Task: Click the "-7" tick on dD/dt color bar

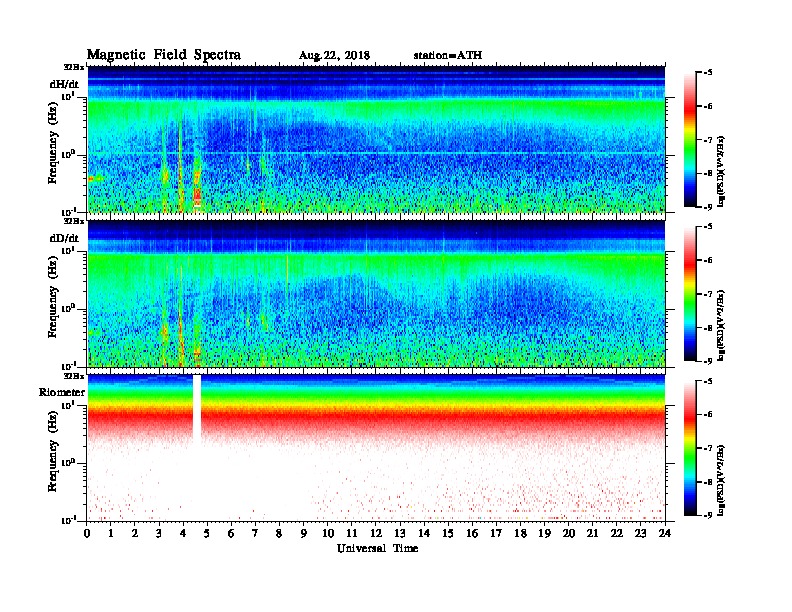Action: coord(708,294)
